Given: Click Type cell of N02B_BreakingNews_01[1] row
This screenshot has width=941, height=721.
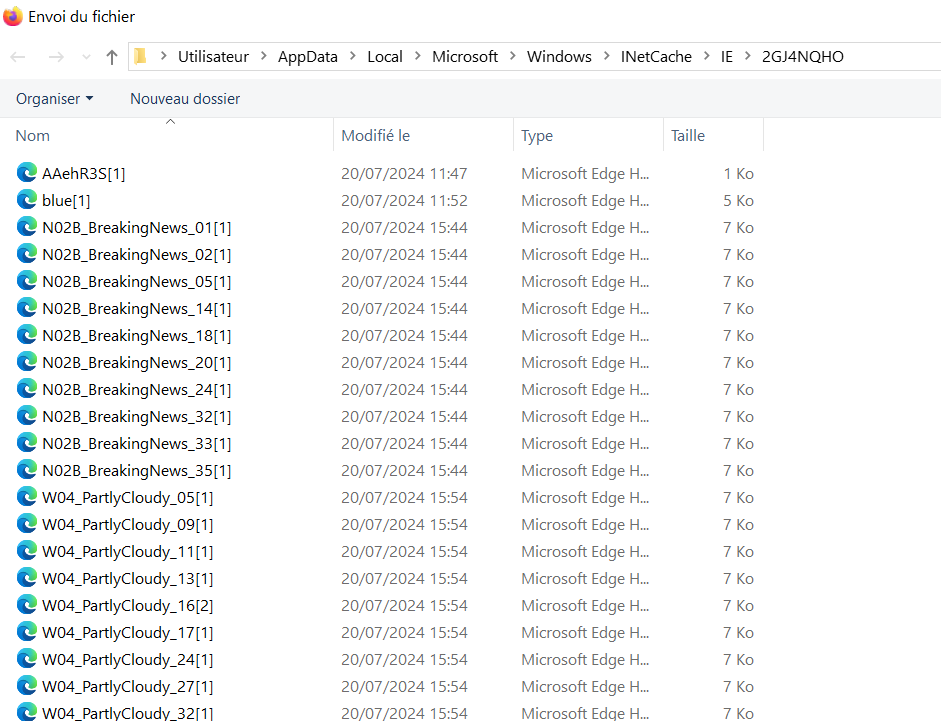Looking at the screenshot, I should [x=585, y=228].
